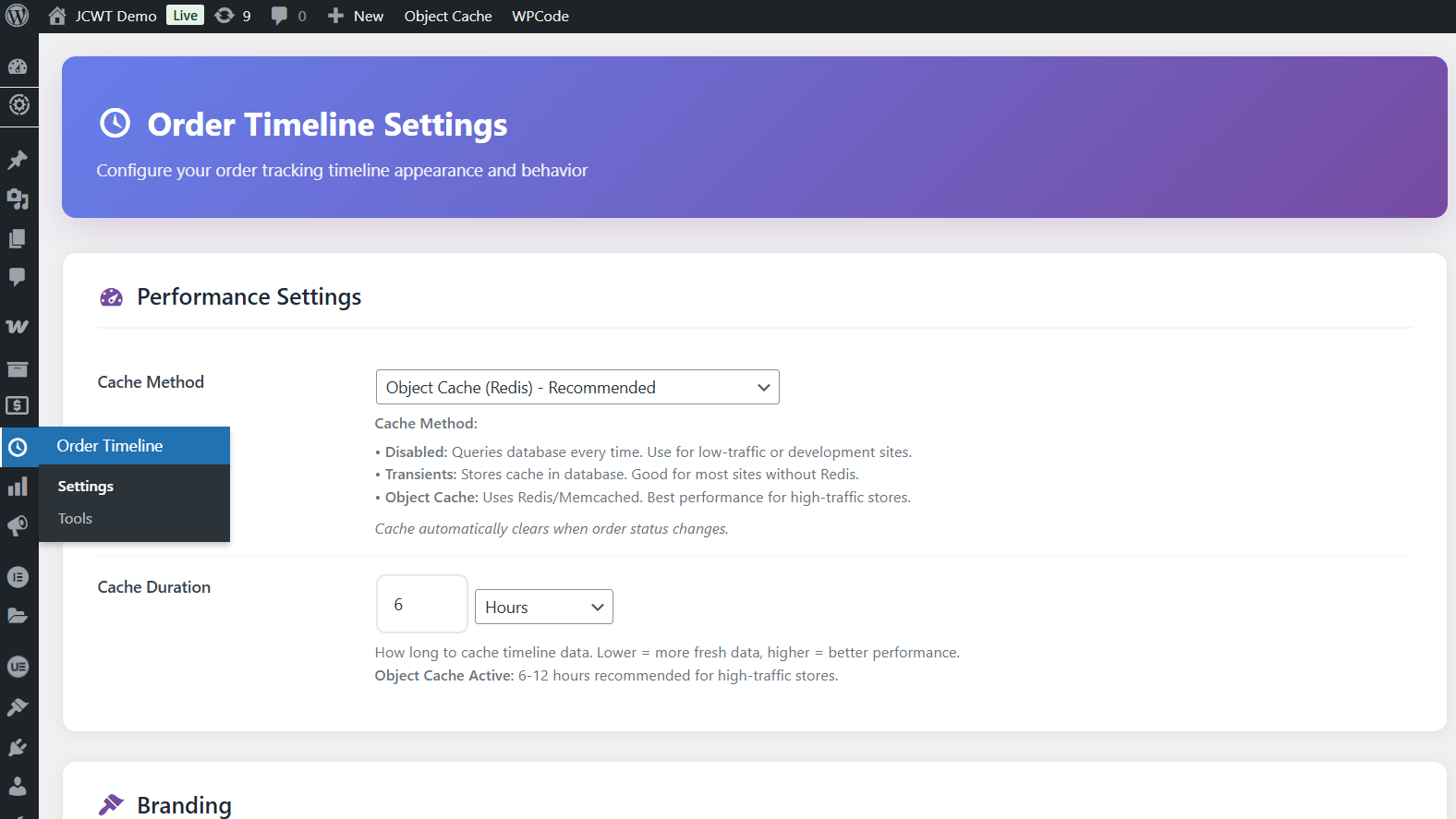Open JCWT Demo site link
The height and width of the screenshot is (819, 1456).
point(116,16)
